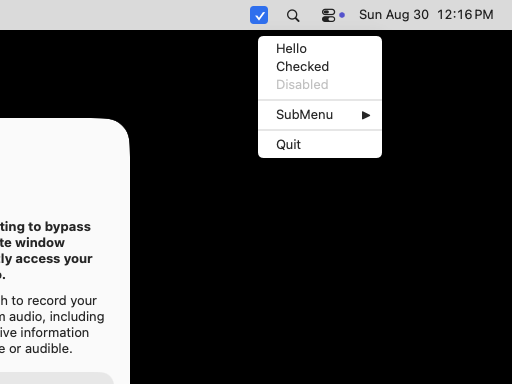Expand the SubMenu entry
The width and height of the screenshot is (512, 384).
click(x=320, y=115)
